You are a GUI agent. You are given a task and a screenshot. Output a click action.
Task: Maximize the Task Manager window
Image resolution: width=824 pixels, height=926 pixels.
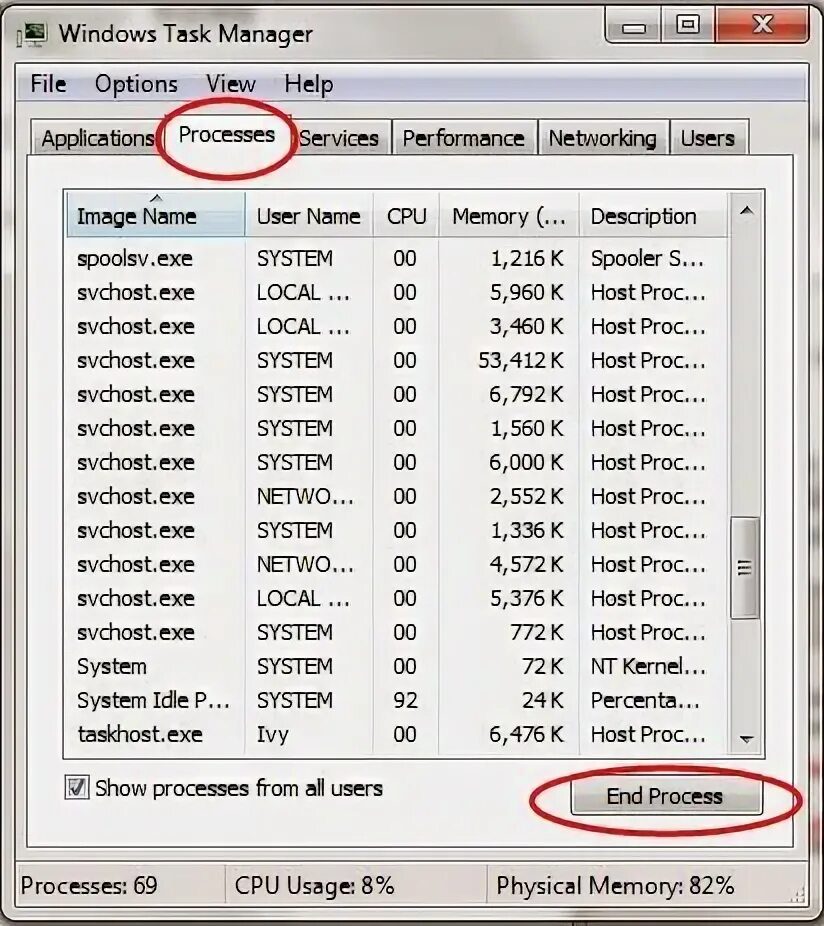point(688,26)
